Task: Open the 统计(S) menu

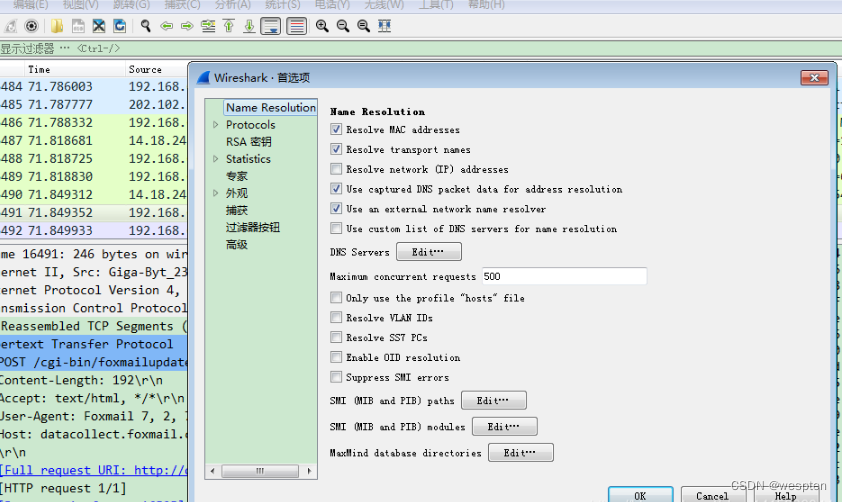Action: 282,5
